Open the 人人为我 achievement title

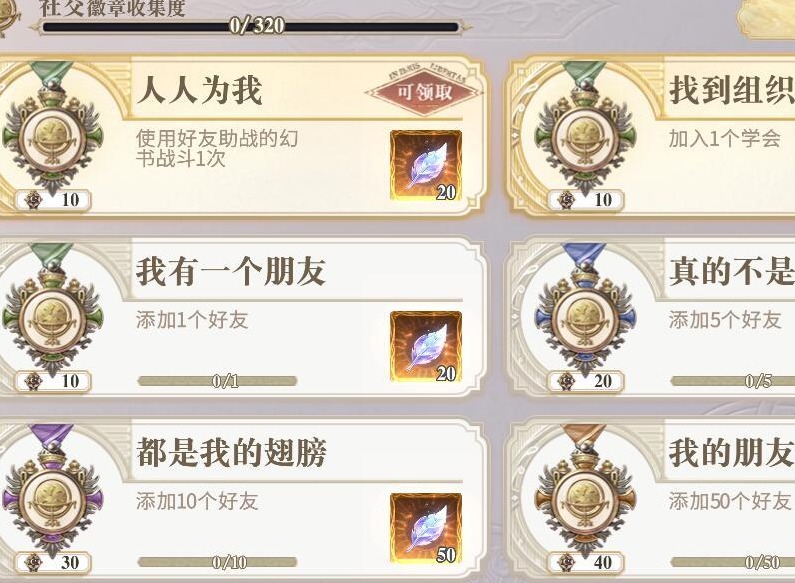click(x=200, y=91)
